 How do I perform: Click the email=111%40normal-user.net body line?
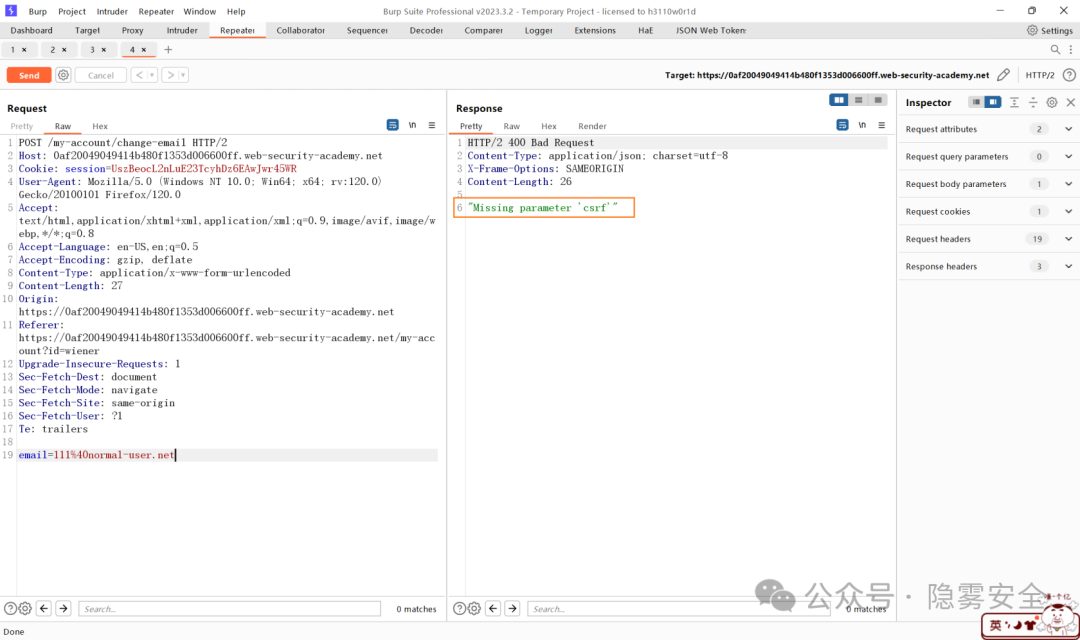click(96, 455)
